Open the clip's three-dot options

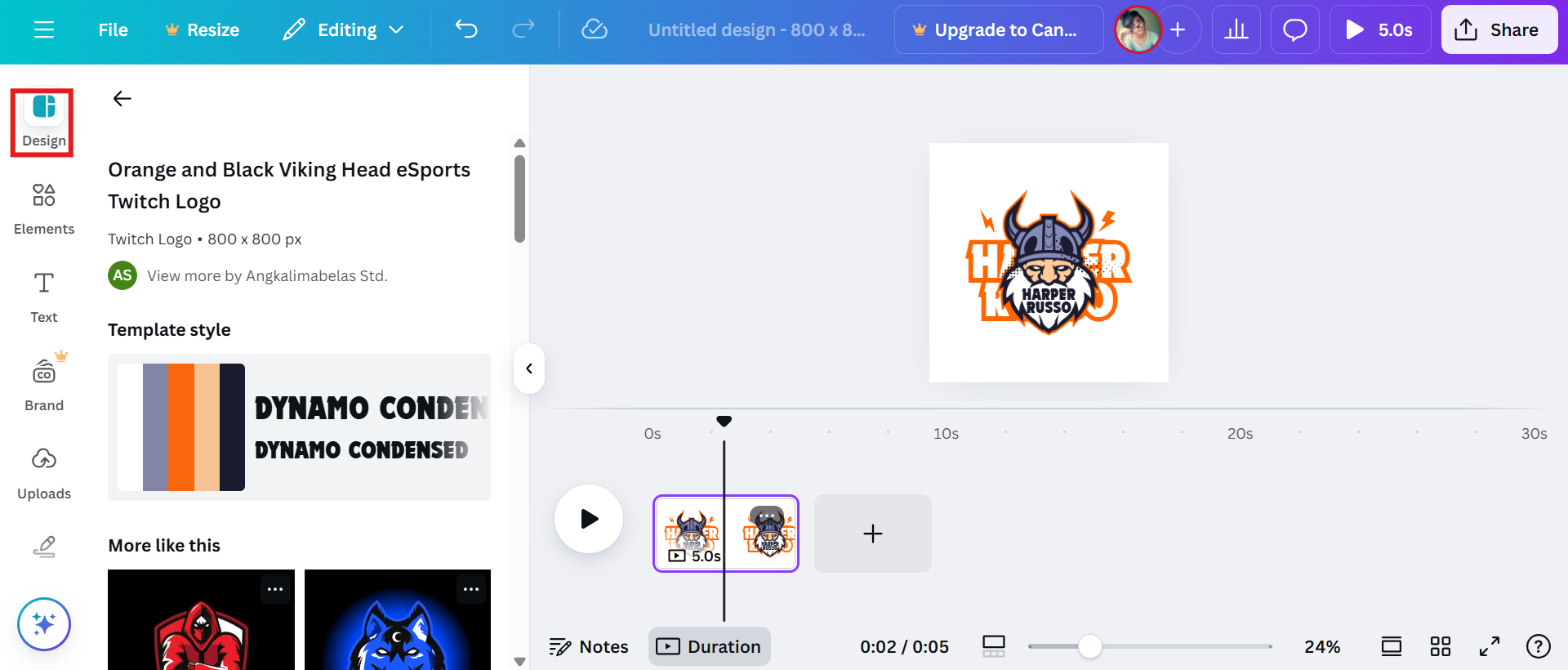(767, 516)
